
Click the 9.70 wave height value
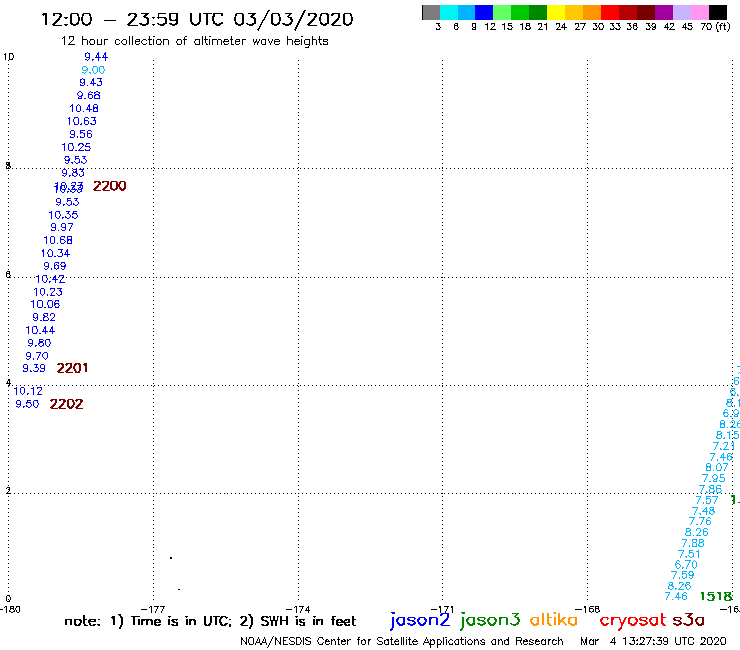(x=37, y=356)
